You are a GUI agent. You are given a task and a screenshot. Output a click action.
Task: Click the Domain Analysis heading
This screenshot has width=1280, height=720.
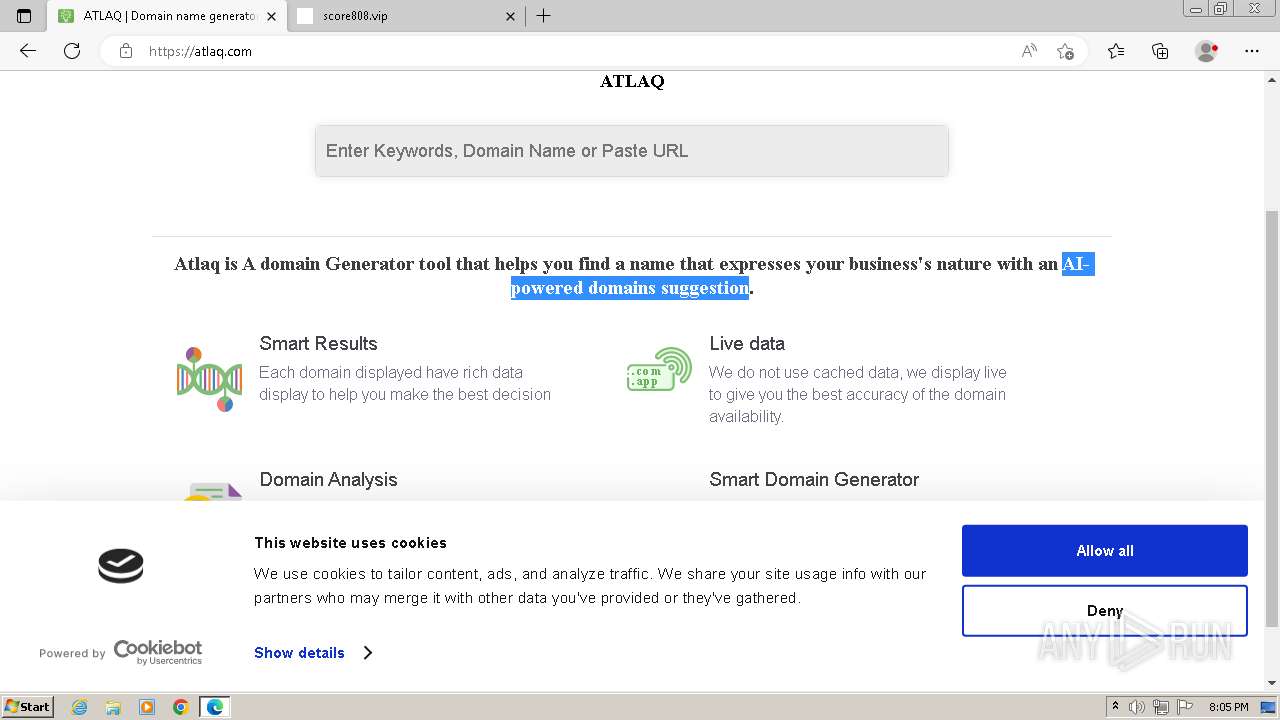click(328, 479)
